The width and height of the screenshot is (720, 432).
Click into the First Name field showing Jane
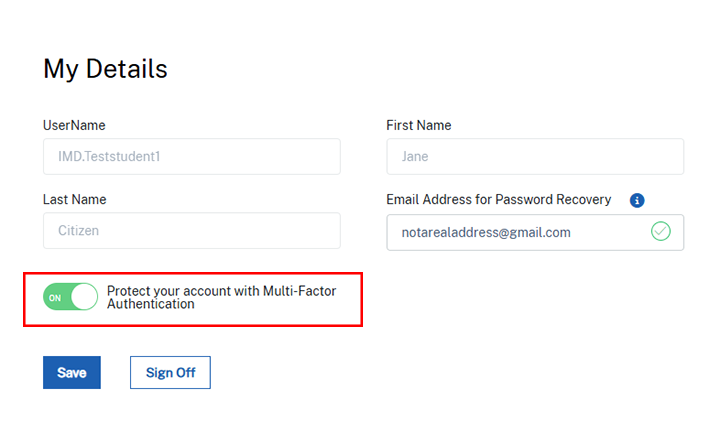tap(535, 157)
